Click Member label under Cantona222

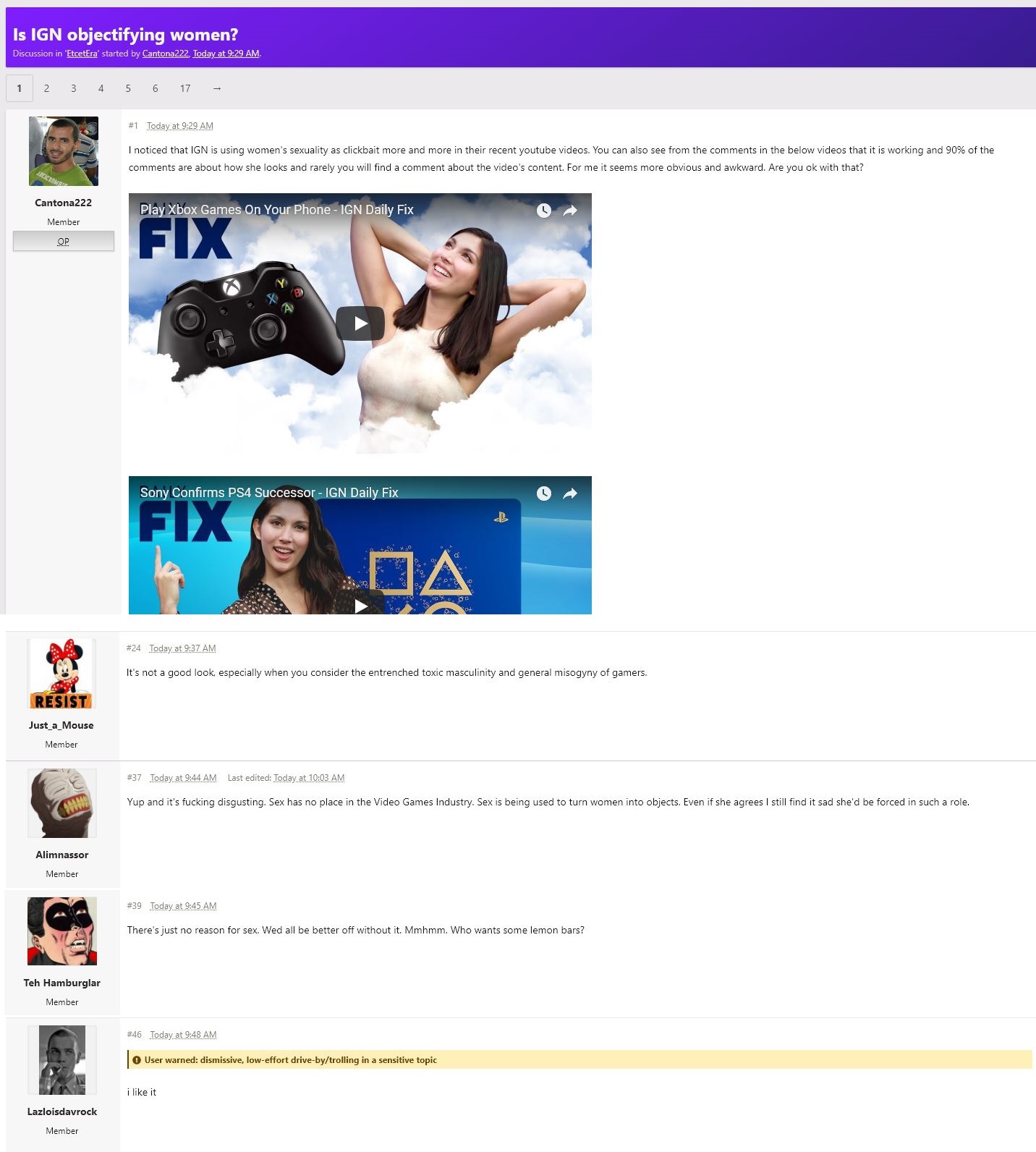coord(64,222)
